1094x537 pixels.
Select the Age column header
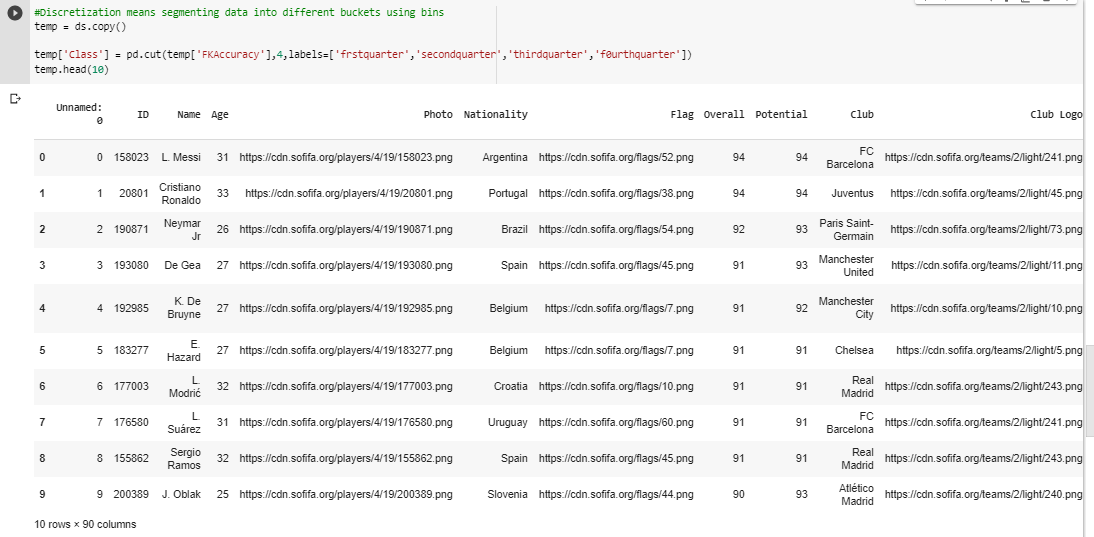coord(220,114)
